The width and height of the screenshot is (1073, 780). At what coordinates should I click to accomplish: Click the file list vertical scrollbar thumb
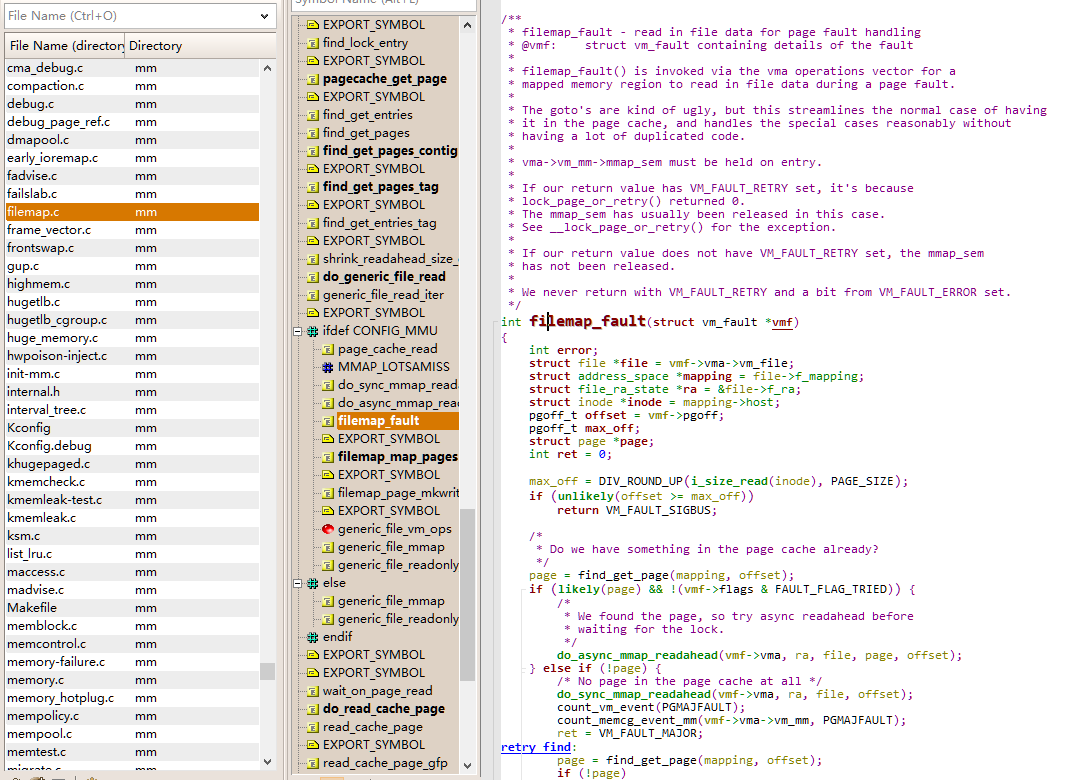268,671
